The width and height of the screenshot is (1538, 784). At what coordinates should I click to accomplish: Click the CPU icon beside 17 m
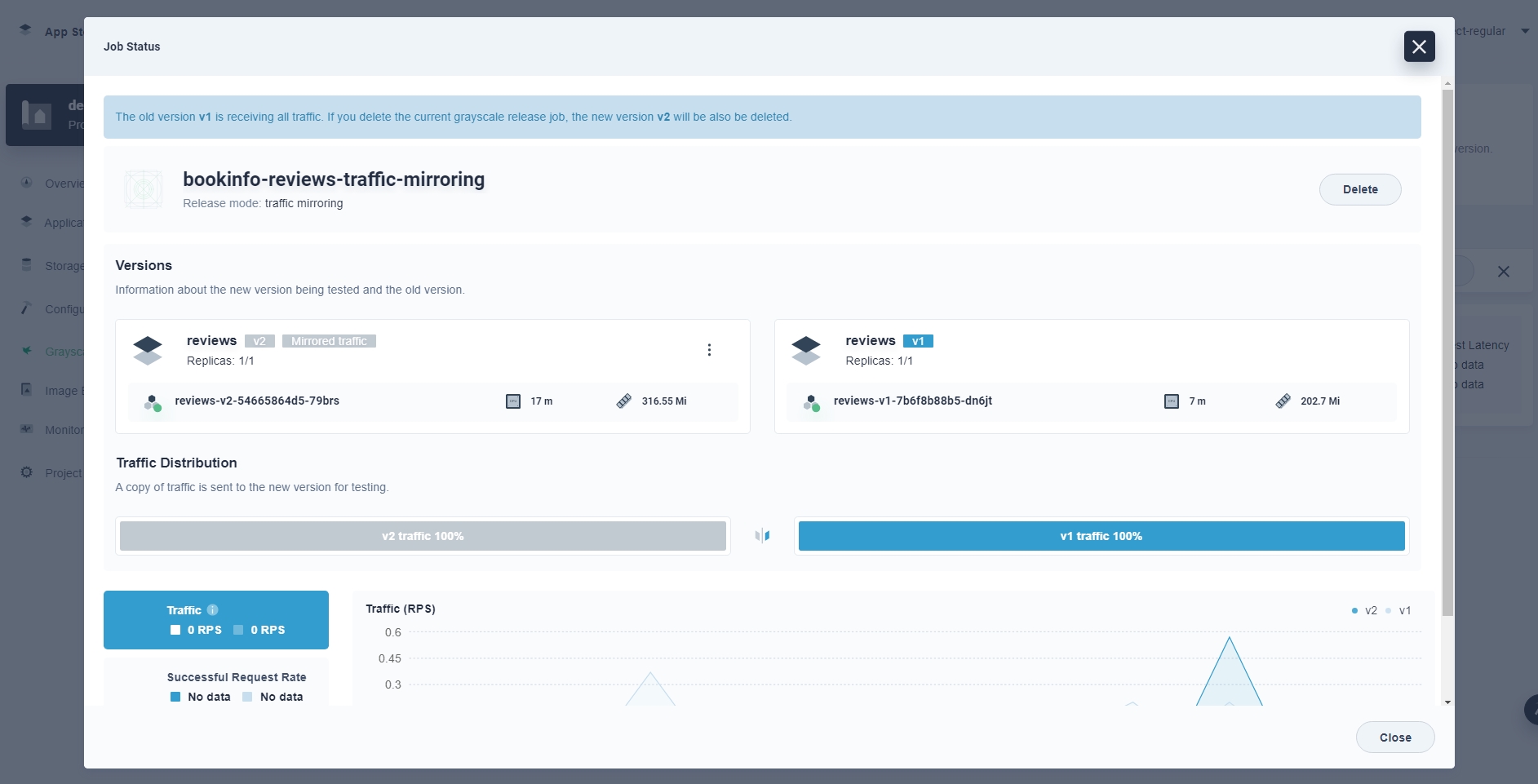tap(513, 401)
